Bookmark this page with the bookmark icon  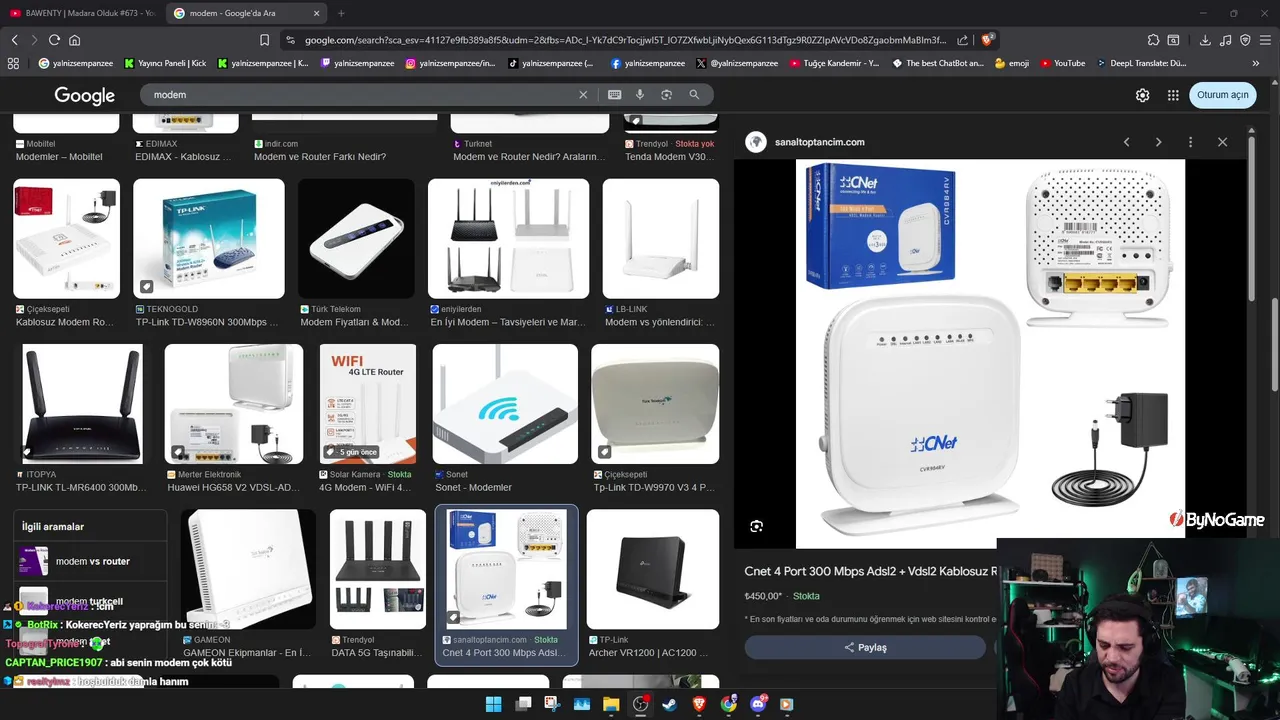point(264,40)
